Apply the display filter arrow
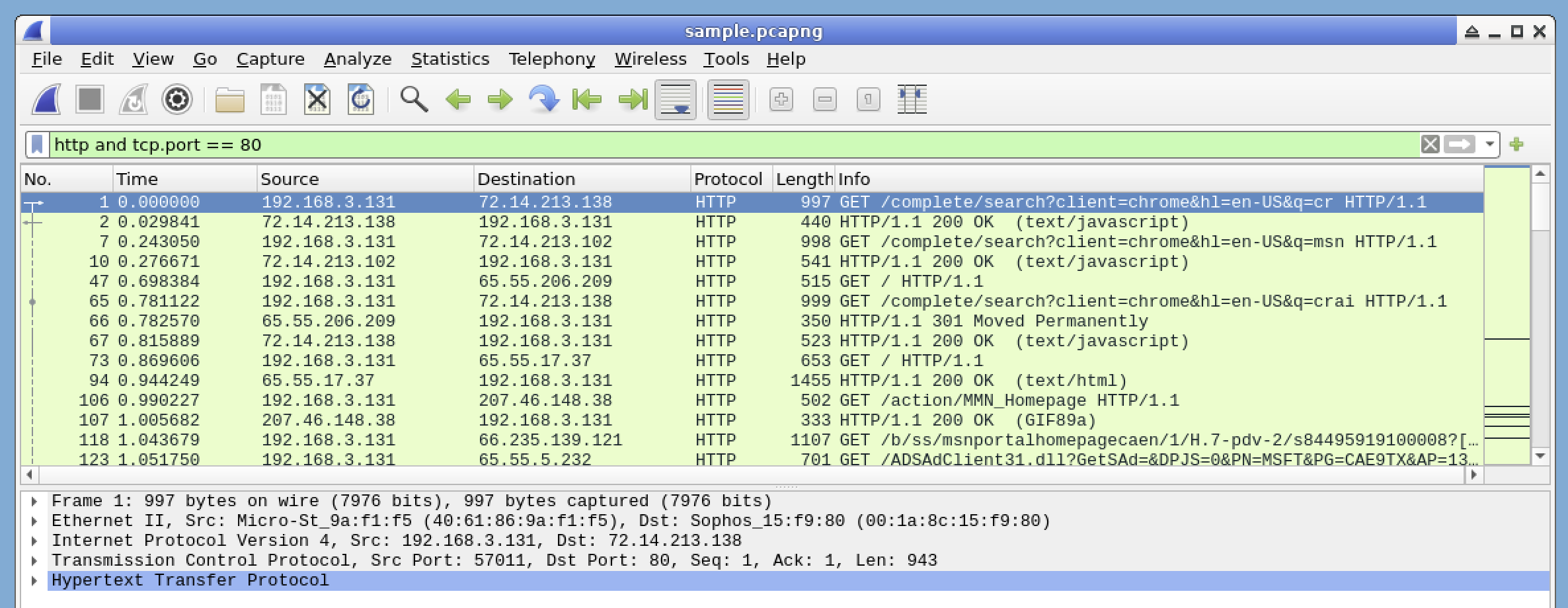 coord(1460,144)
